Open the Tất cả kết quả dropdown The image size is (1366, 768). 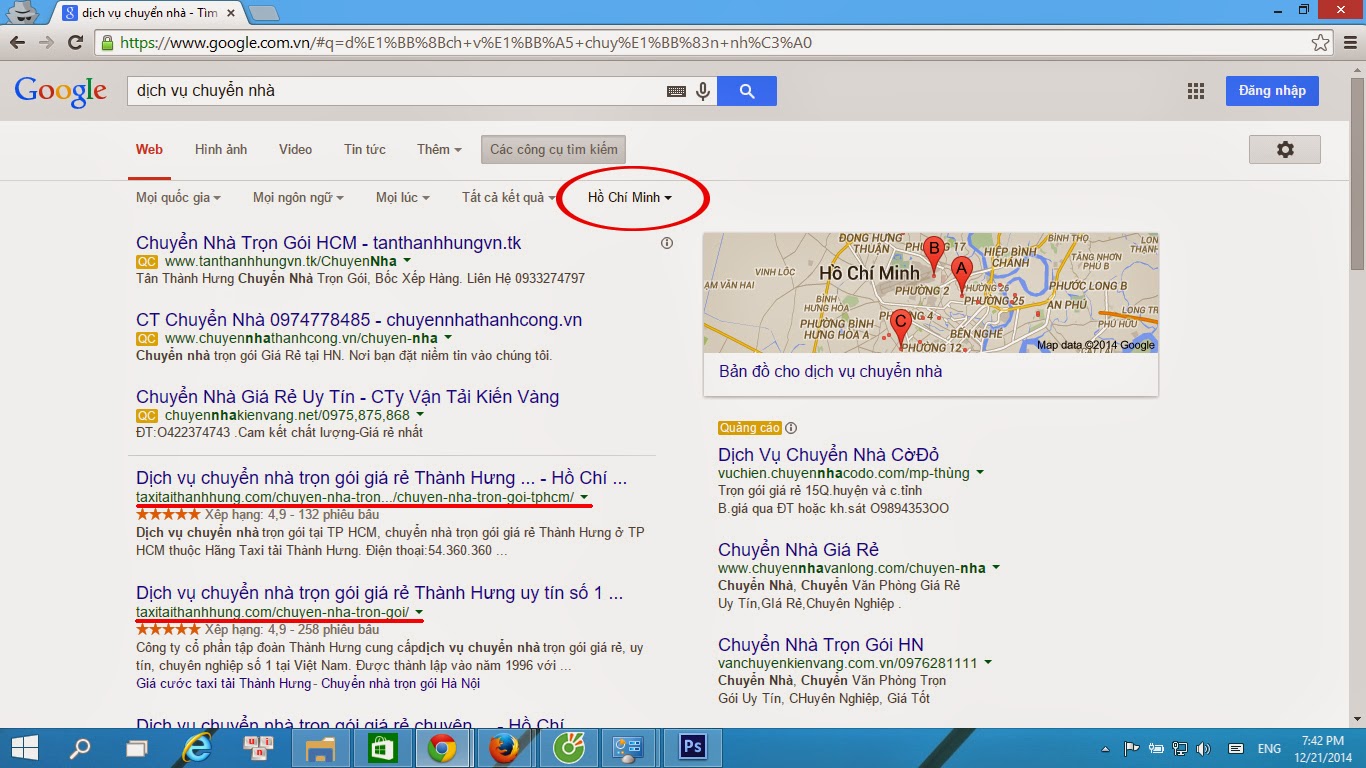pos(509,198)
